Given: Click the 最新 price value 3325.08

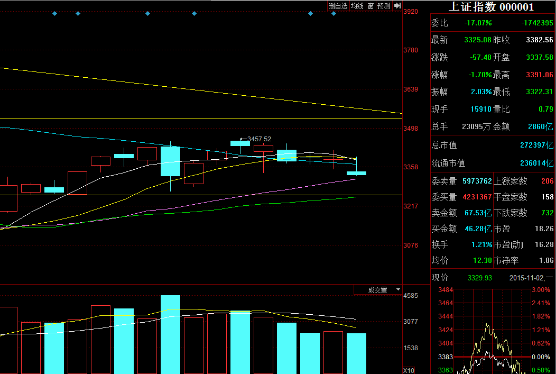Looking at the screenshot, I should [478, 40].
